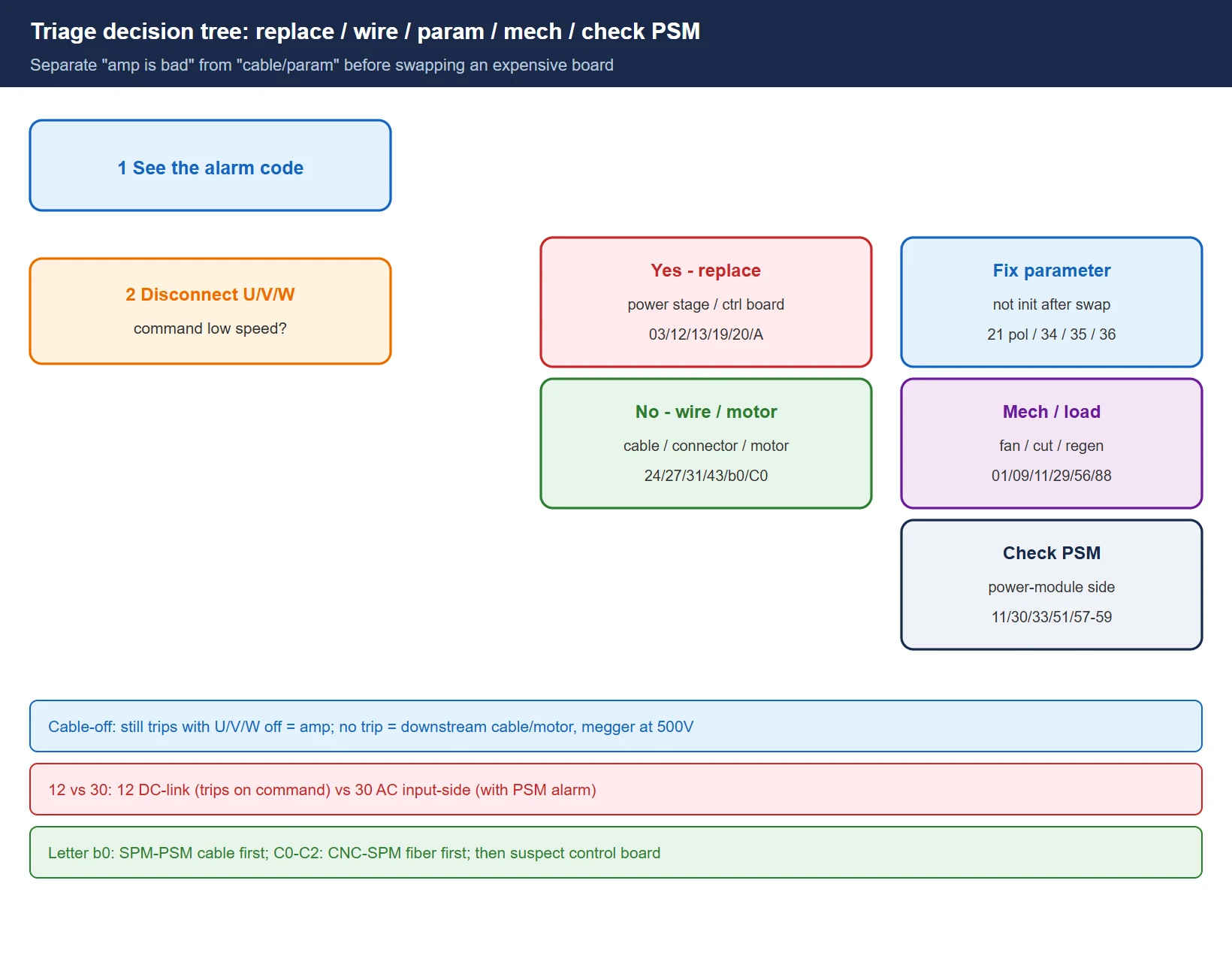Click 'not init after swap' text
The image size is (1232, 962).
pos(1052,304)
